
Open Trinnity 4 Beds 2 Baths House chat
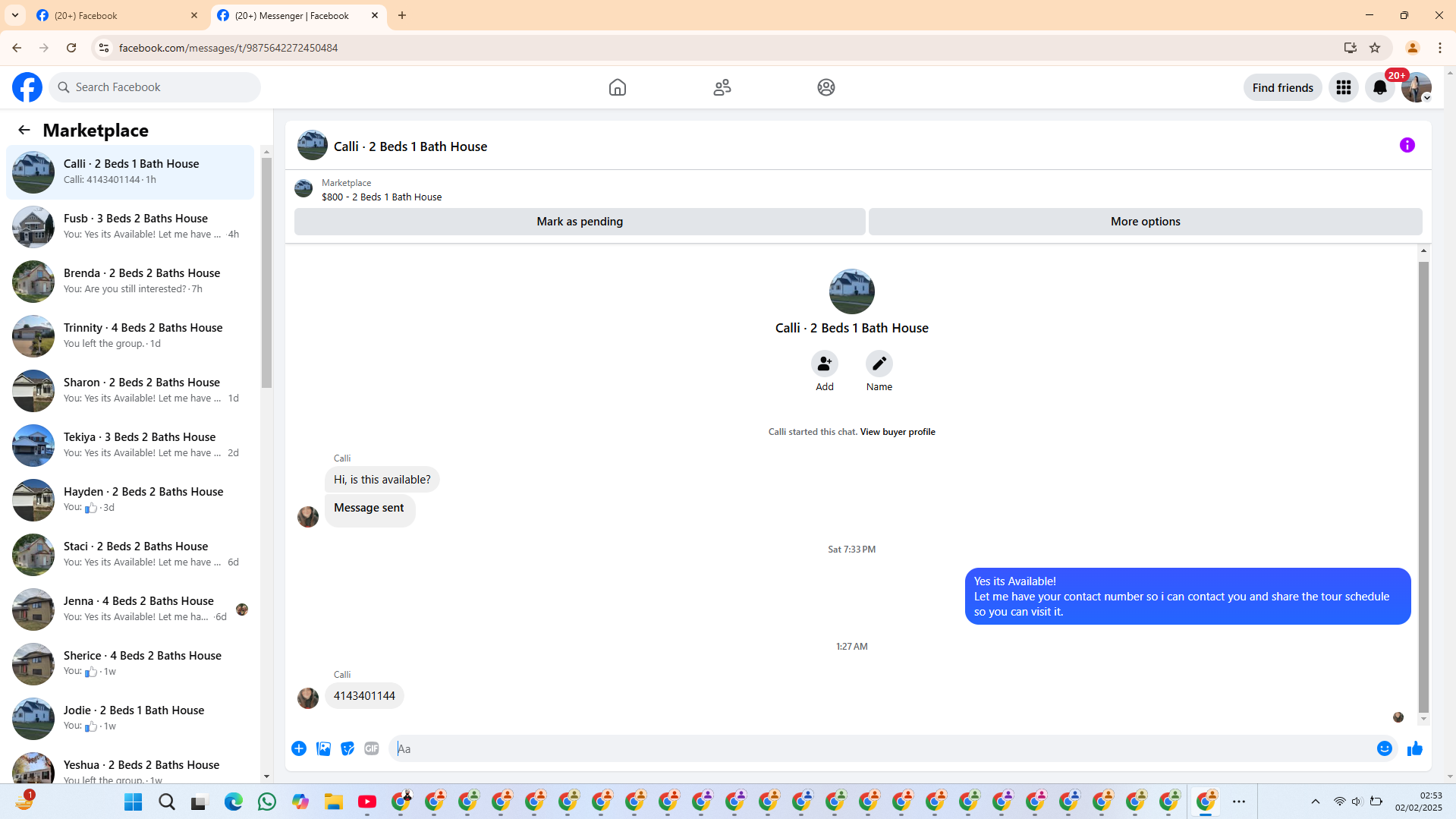click(131, 336)
